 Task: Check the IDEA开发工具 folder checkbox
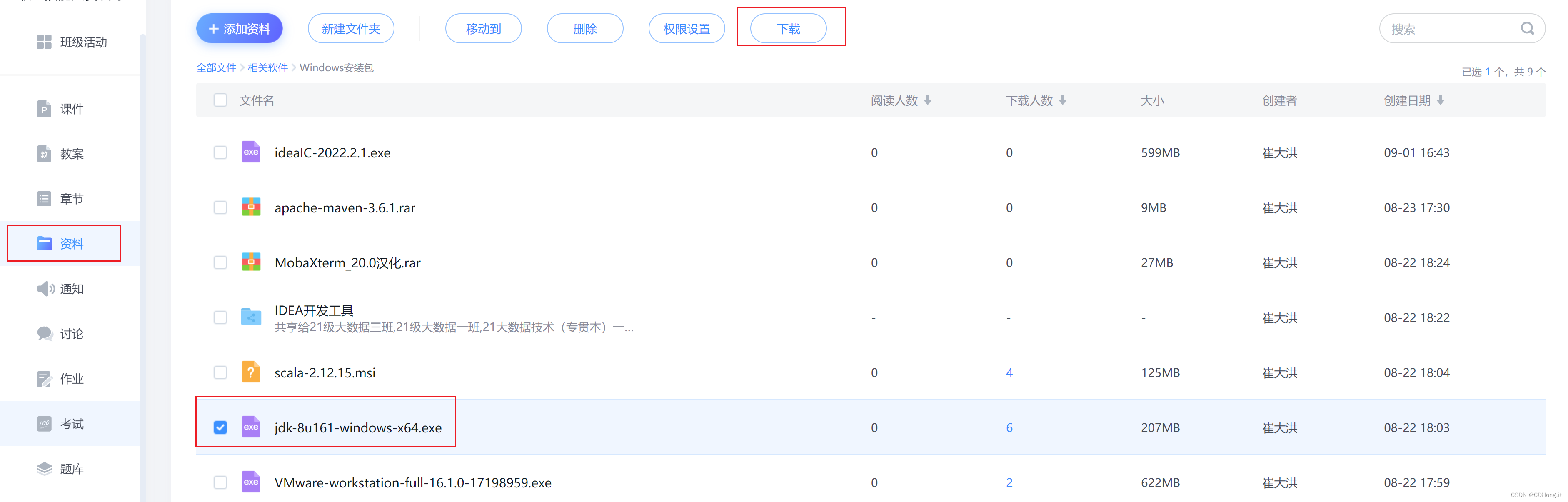(x=220, y=317)
